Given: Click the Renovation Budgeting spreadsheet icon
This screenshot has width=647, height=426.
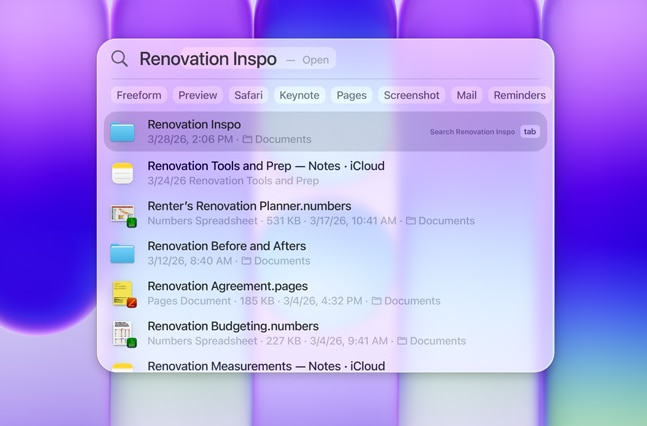Looking at the screenshot, I should coord(123,333).
